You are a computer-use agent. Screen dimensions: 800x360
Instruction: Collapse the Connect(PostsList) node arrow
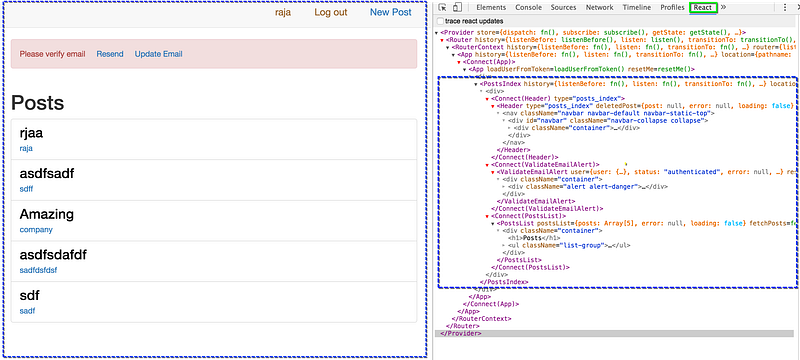pos(487,216)
